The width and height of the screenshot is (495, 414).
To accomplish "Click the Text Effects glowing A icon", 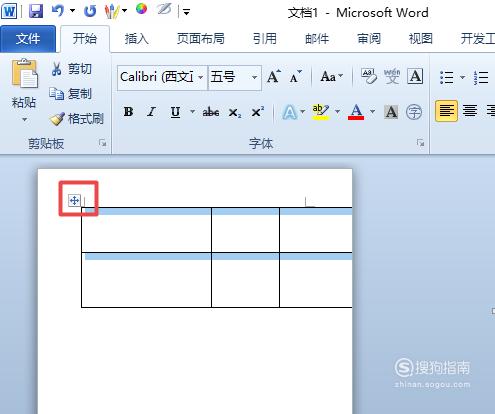I will (289, 112).
